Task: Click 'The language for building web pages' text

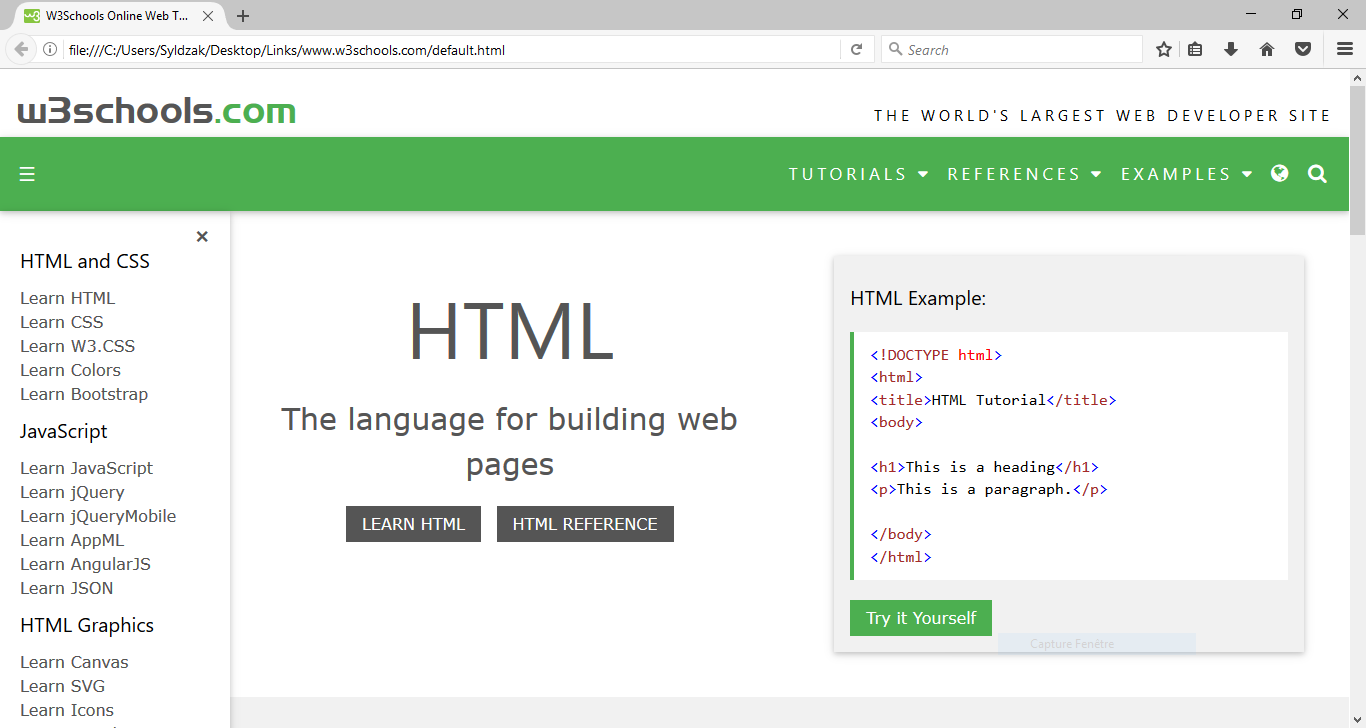Action: (x=510, y=441)
